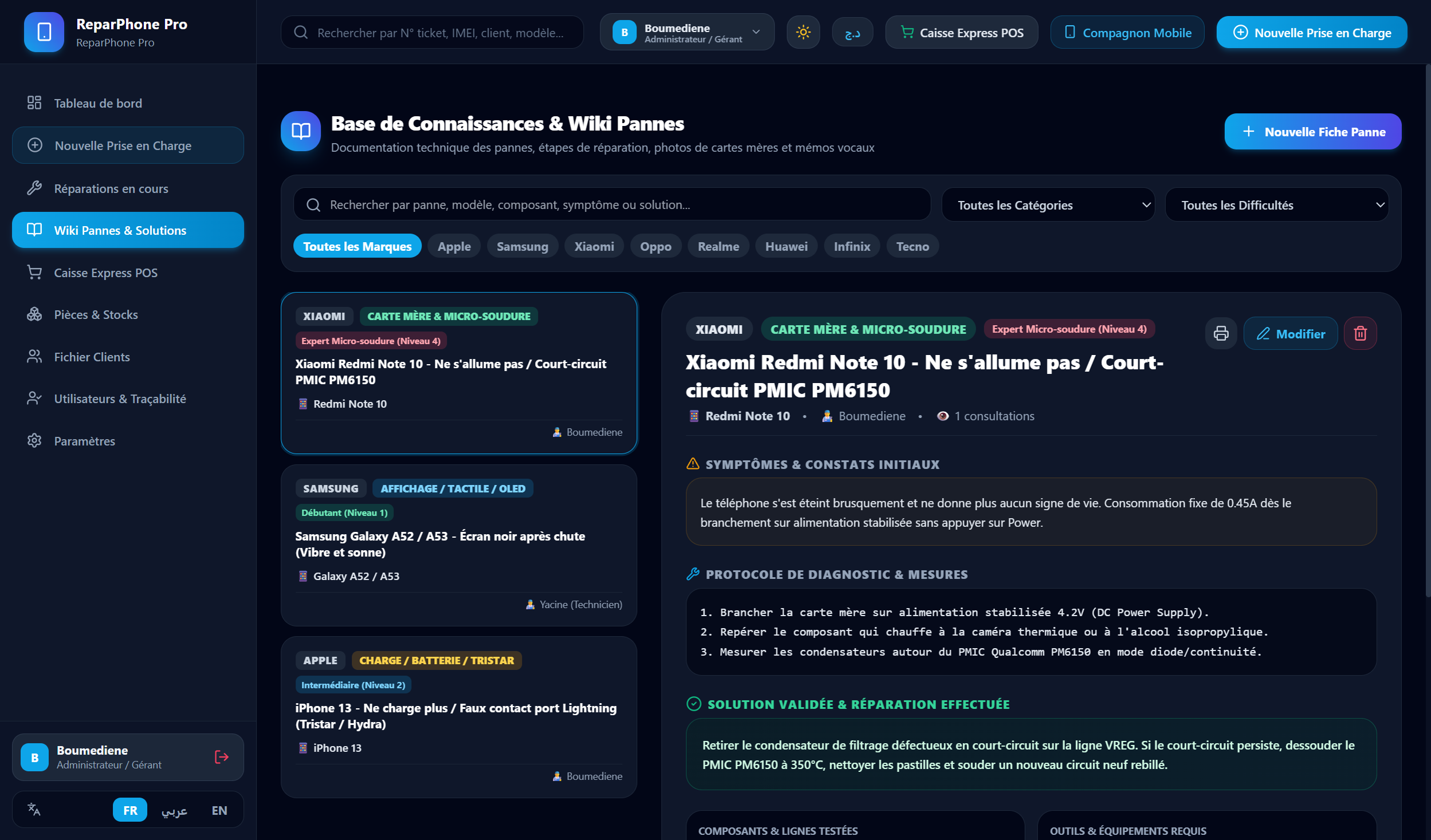This screenshot has height=840, width=1431.
Task: Create a Nouvelle Fiche Panne
Action: tap(1312, 132)
